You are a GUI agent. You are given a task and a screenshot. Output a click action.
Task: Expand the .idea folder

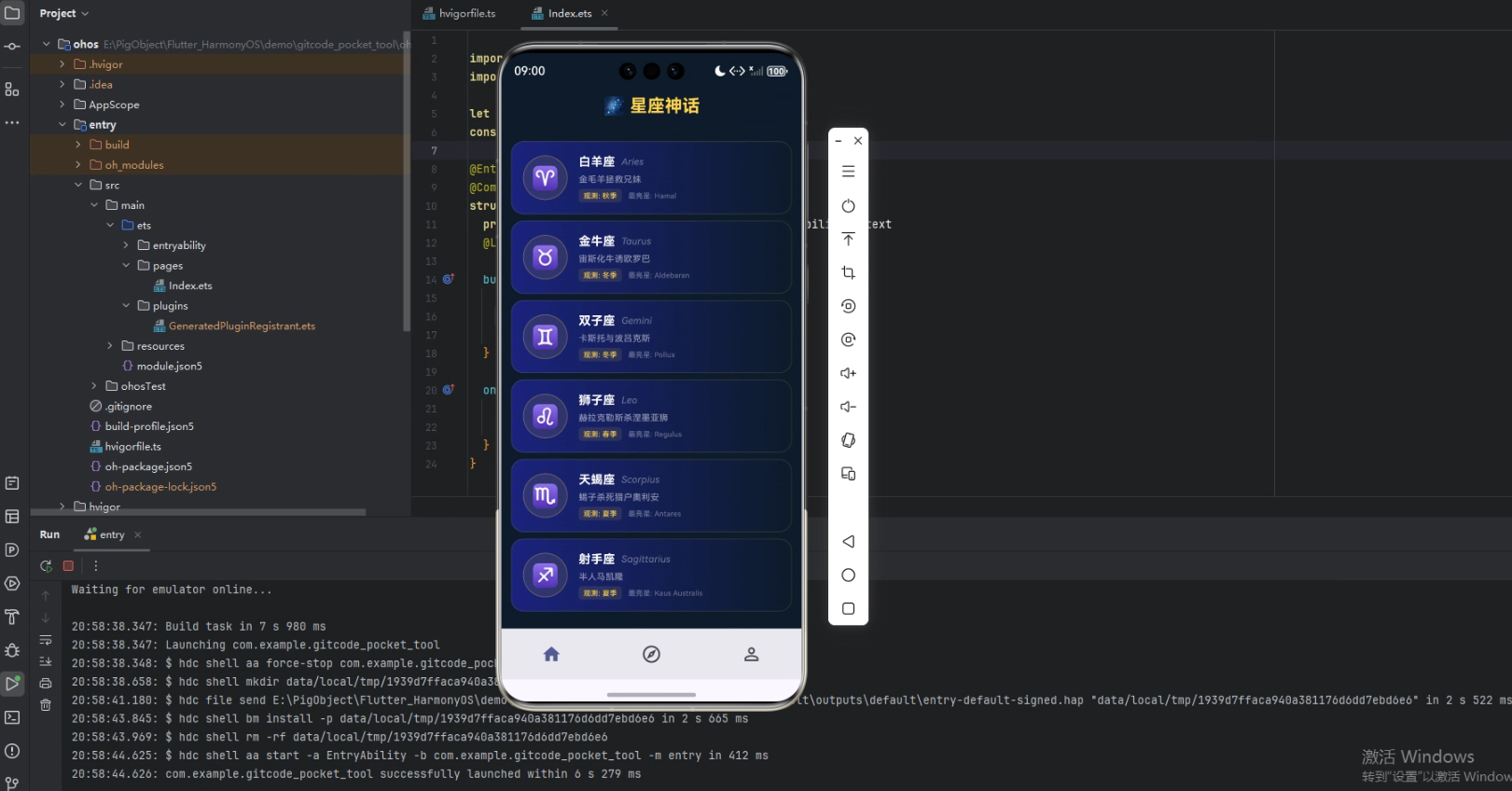[62, 84]
